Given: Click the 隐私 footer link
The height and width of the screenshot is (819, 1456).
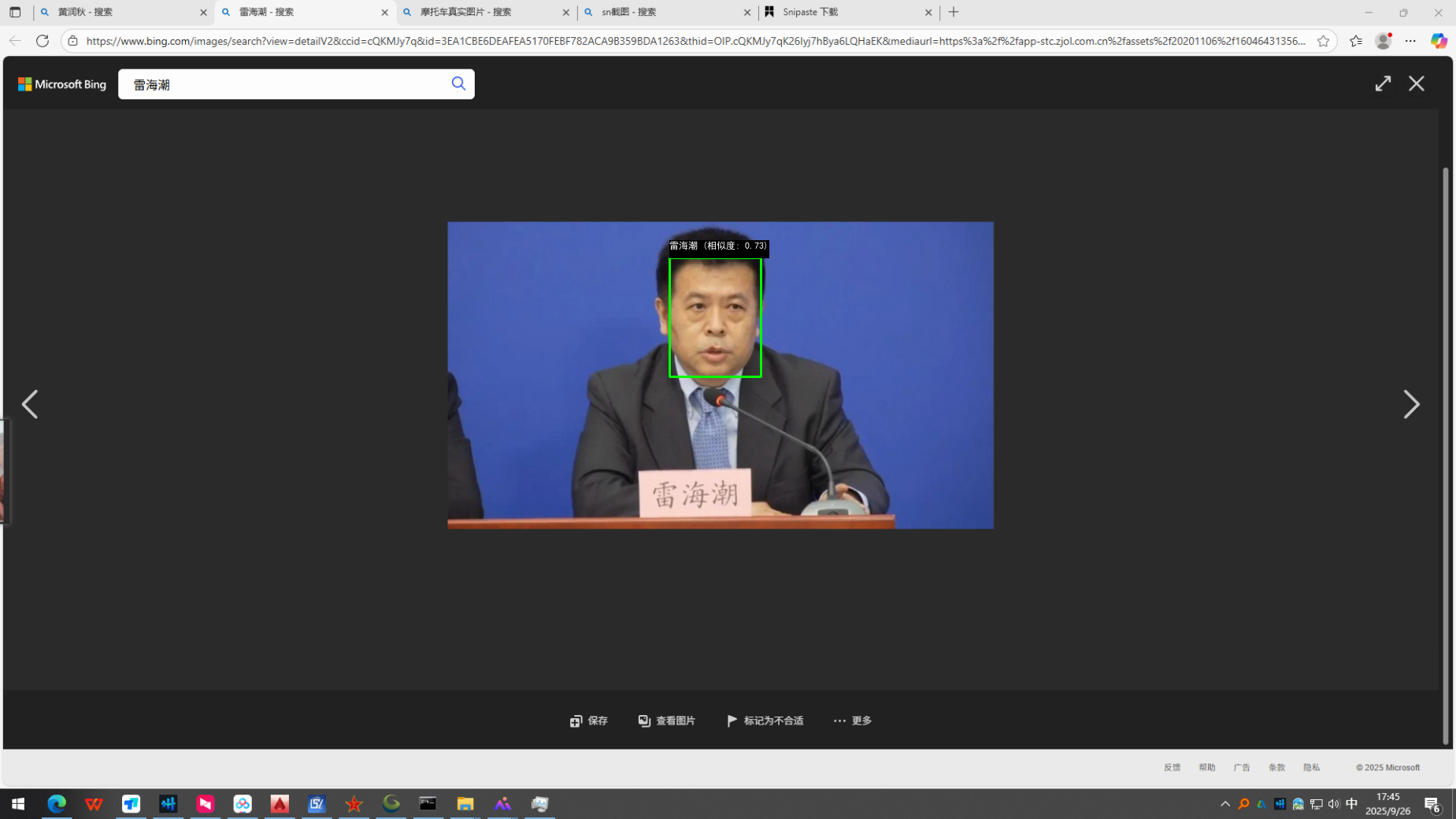Looking at the screenshot, I should coord(1311,767).
